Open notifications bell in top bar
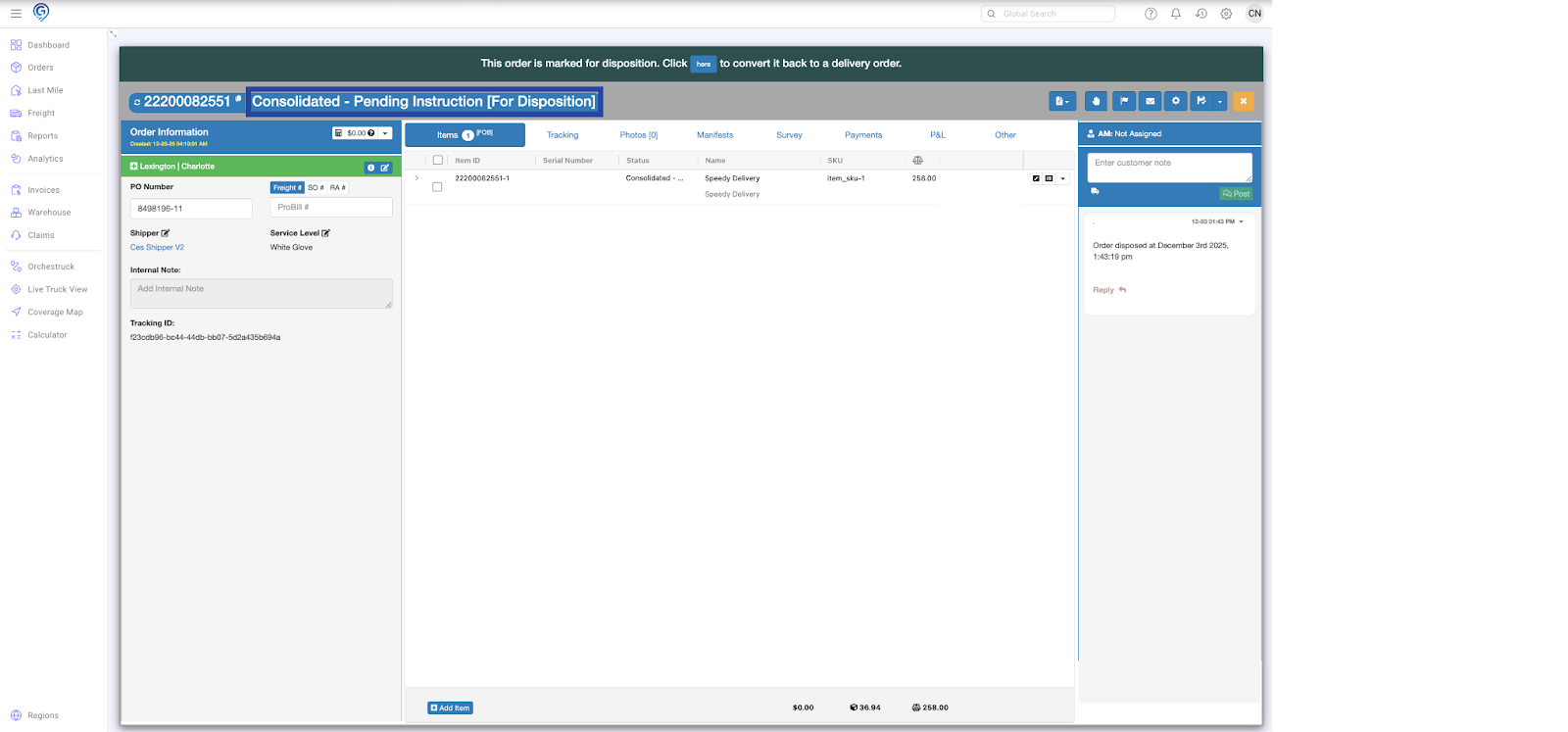Viewport: 1568px width, 732px height. 1176,14
